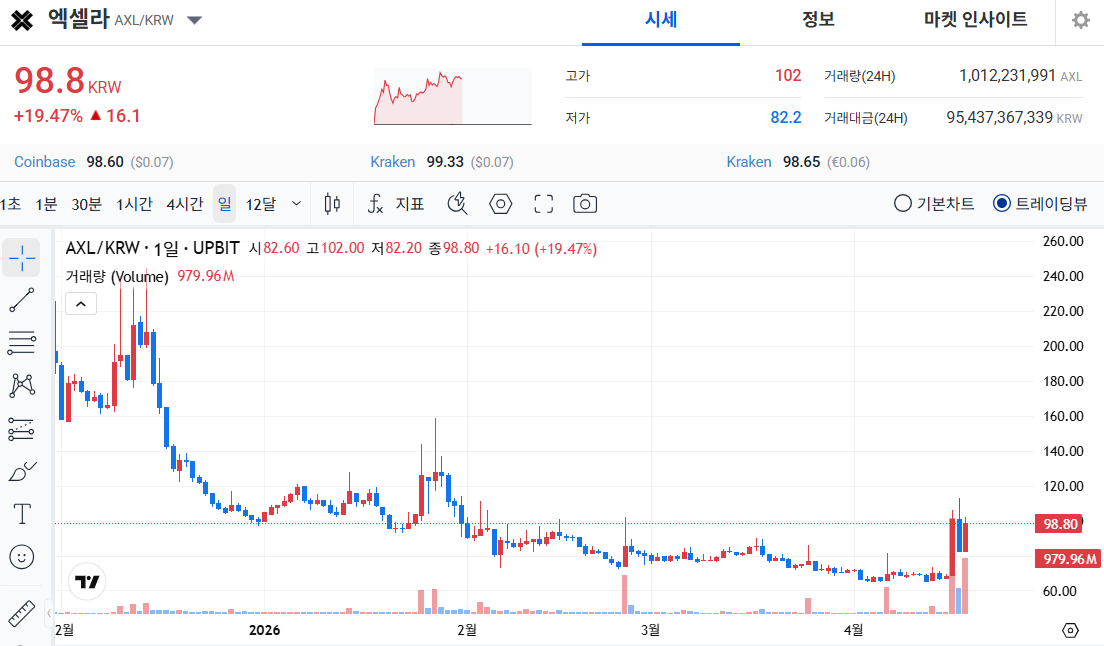Collapse the indicator legend caret button
Screen dimensions: 1104x646
(x=81, y=304)
